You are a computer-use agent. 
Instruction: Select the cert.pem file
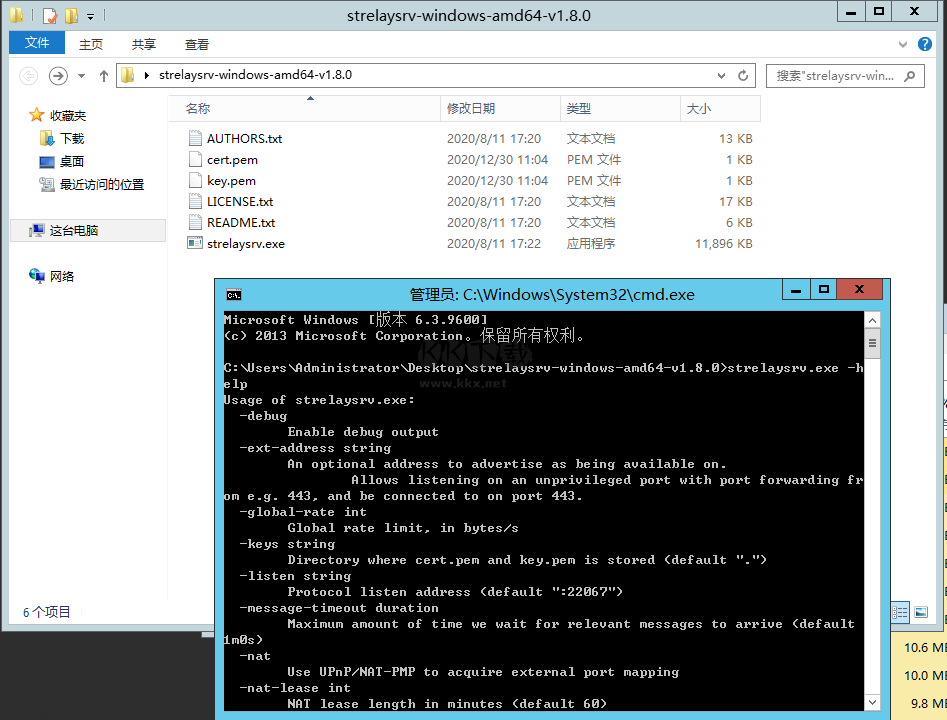pyautogui.click(x=232, y=160)
